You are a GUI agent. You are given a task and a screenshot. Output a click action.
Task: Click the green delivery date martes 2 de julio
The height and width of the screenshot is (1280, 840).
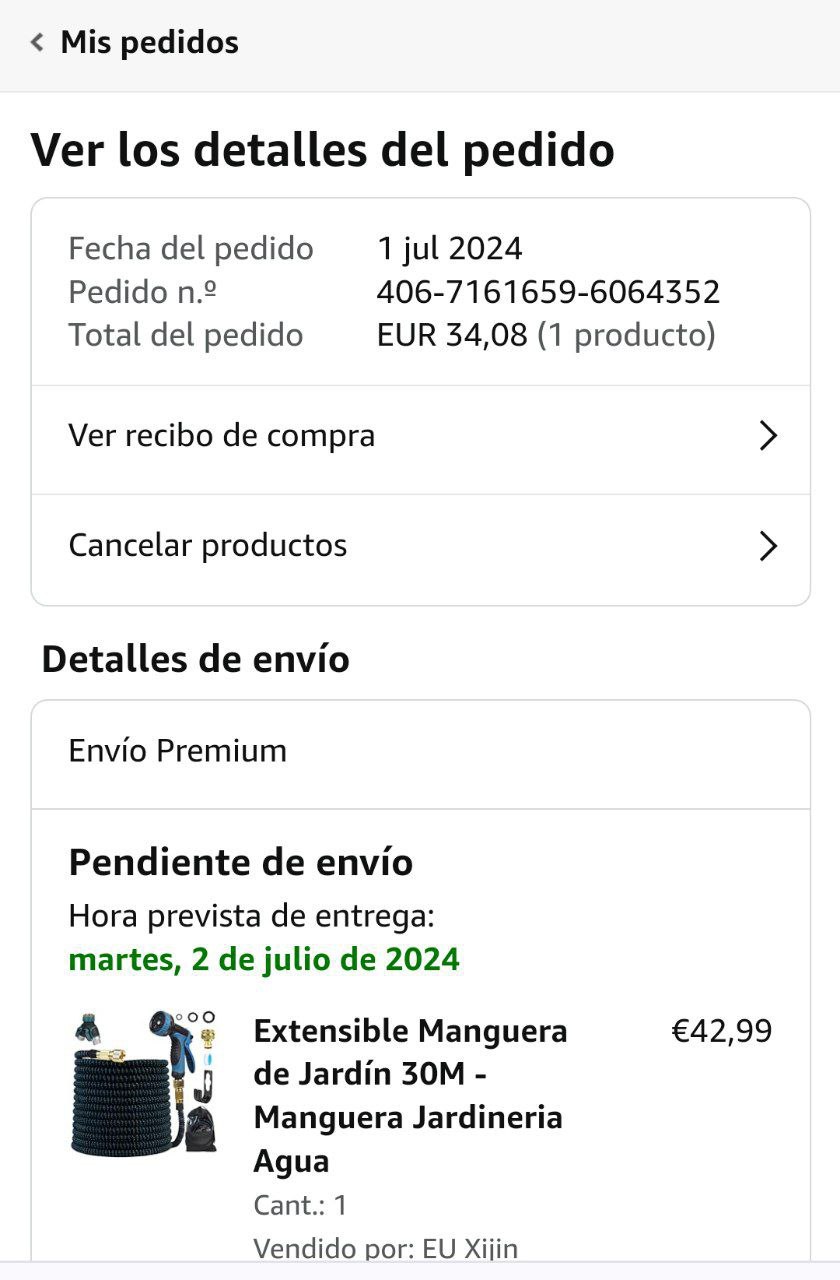(264, 960)
